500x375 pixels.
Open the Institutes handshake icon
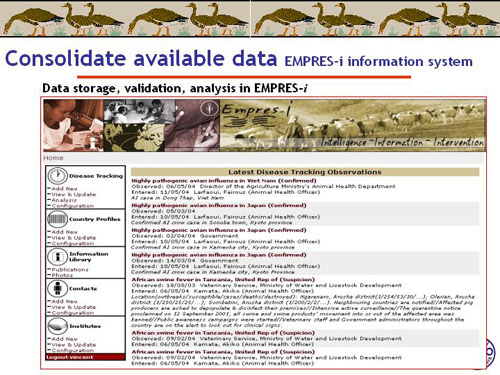click(57, 326)
